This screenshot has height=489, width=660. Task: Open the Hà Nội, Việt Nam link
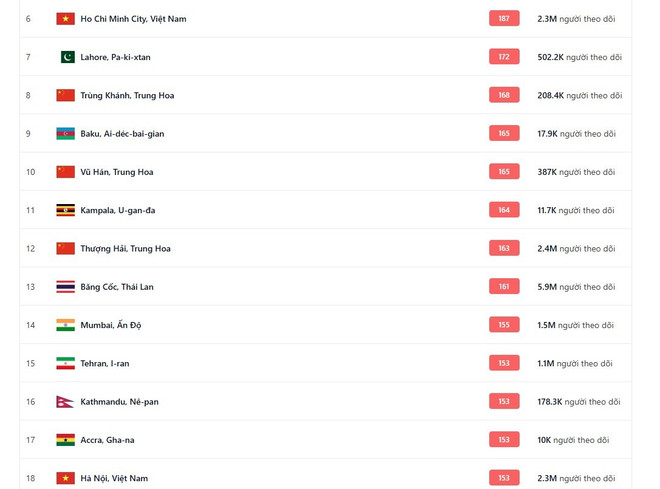114,478
